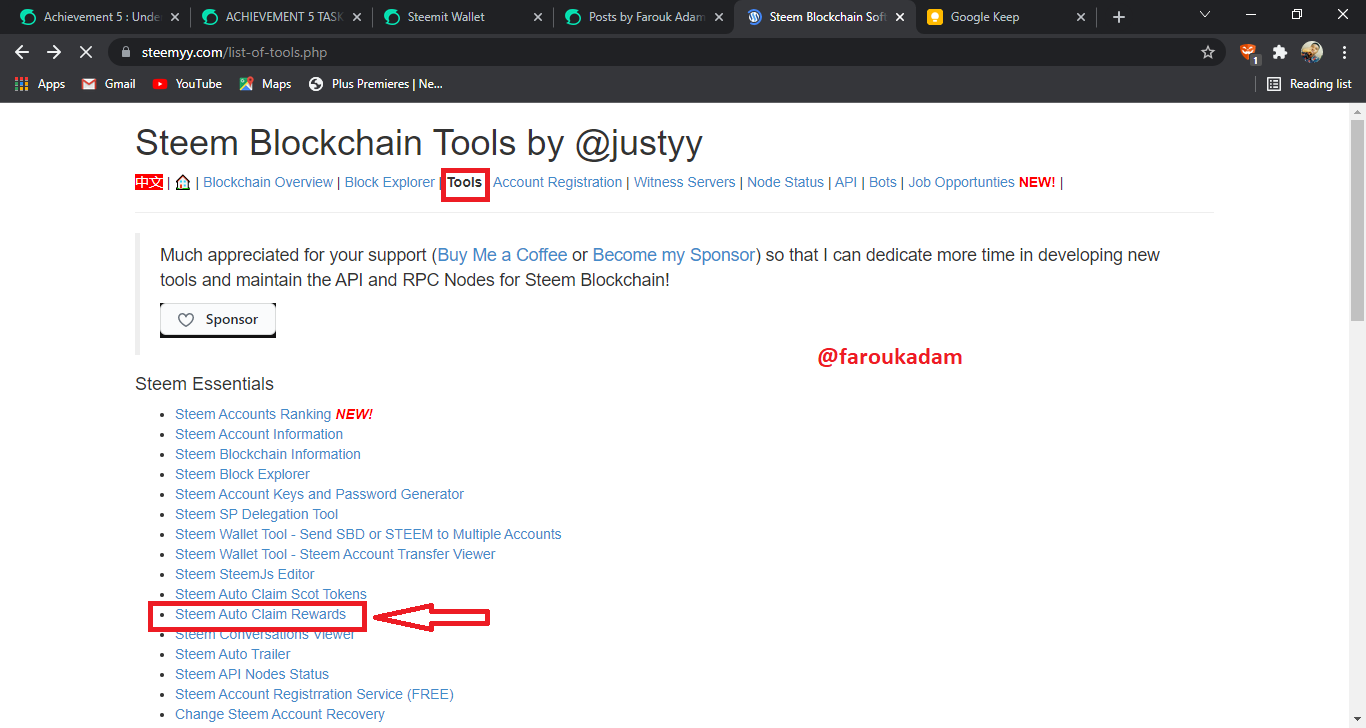Open Steem Blockchain Information tool
Image resolution: width=1366 pixels, height=728 pixels.
pyautogui.click(x=268, y=454)
